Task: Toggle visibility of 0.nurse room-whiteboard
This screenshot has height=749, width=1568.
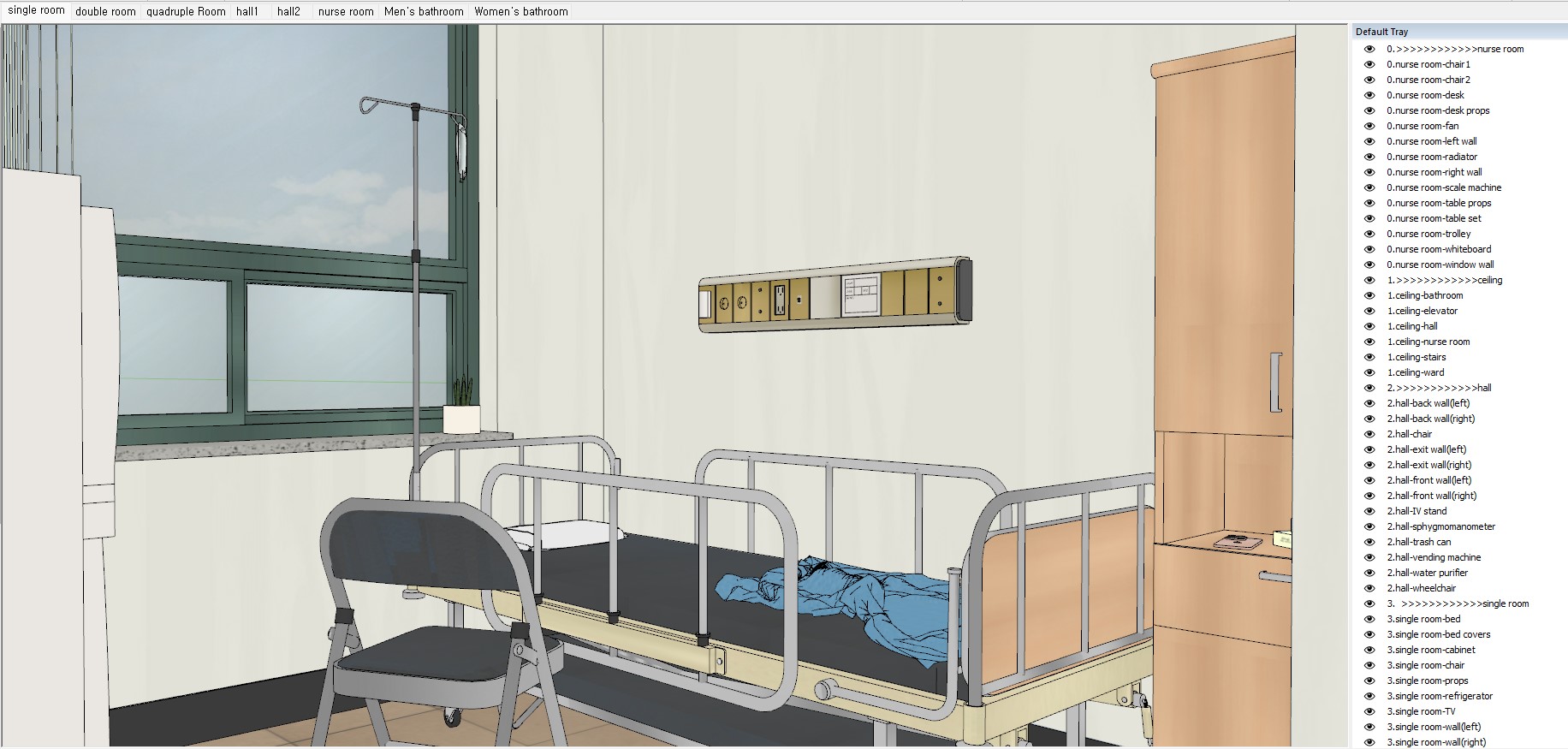Action: click(x=1369, y=249)
